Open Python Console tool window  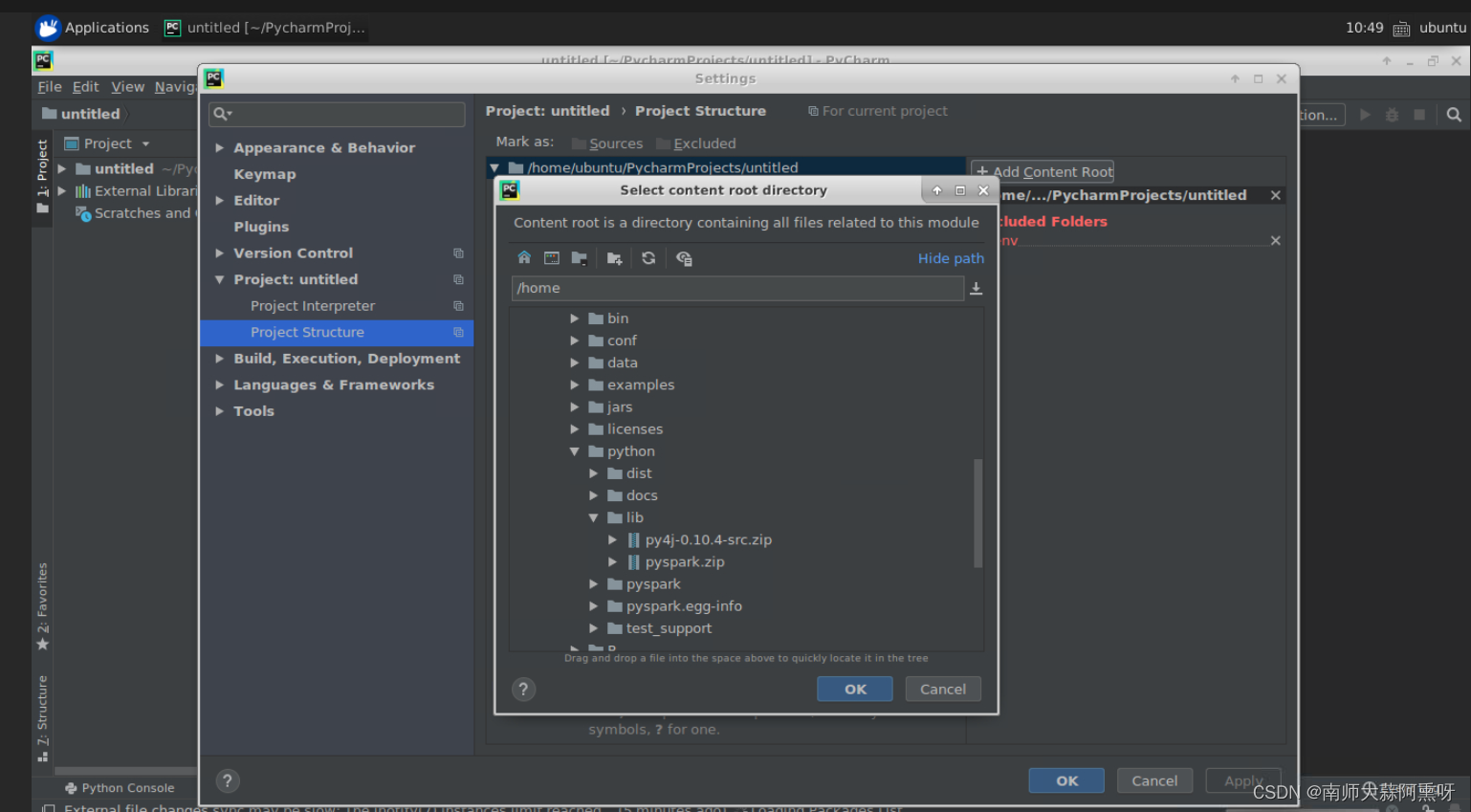(120, 788)
